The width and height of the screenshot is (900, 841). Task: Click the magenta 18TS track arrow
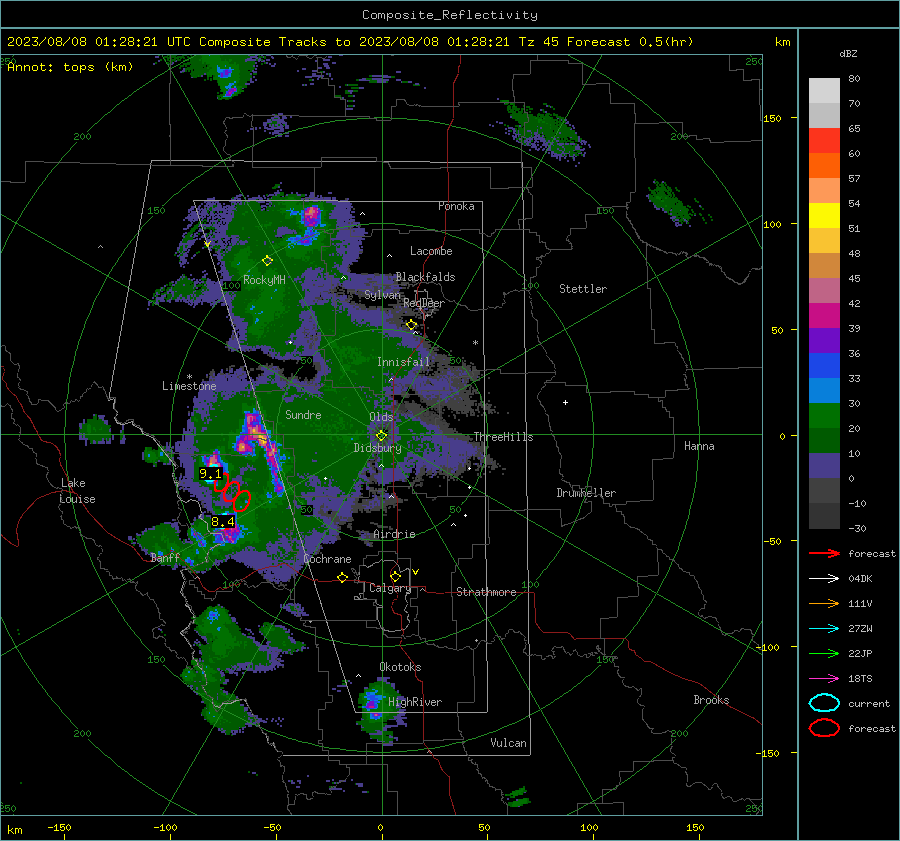(824, 679)
